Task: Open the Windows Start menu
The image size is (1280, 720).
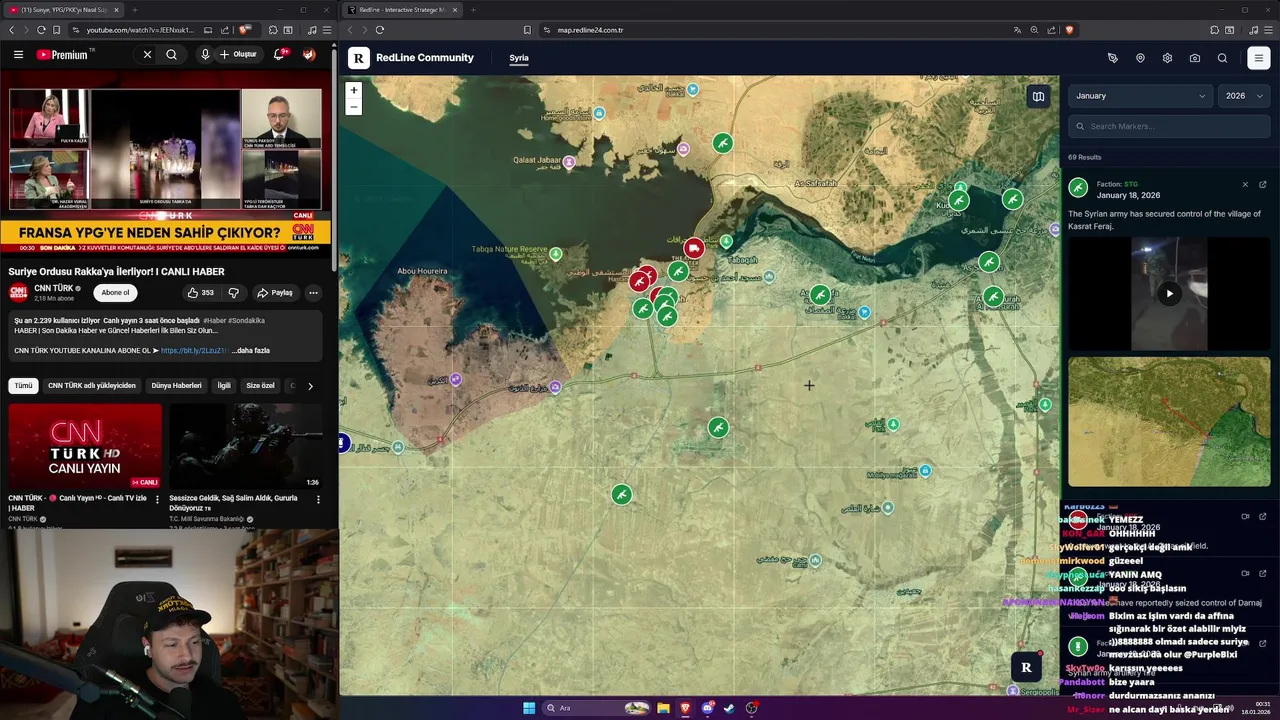Action: click(x=529, y=708)
